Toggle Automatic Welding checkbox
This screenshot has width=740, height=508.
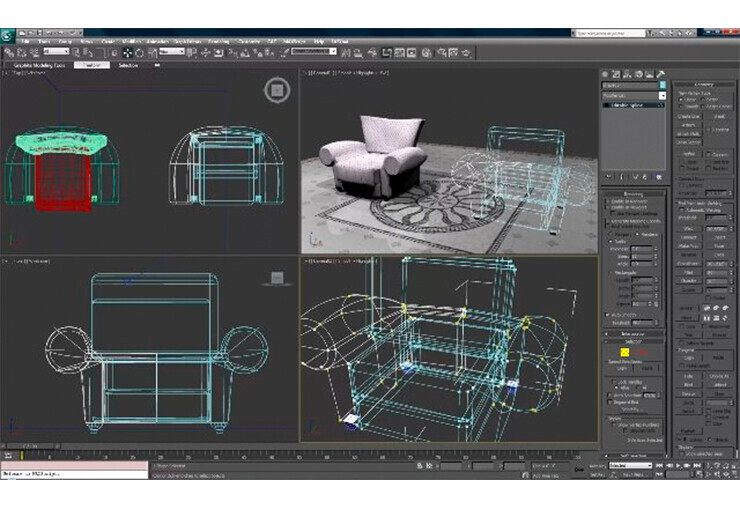point(681,209)
